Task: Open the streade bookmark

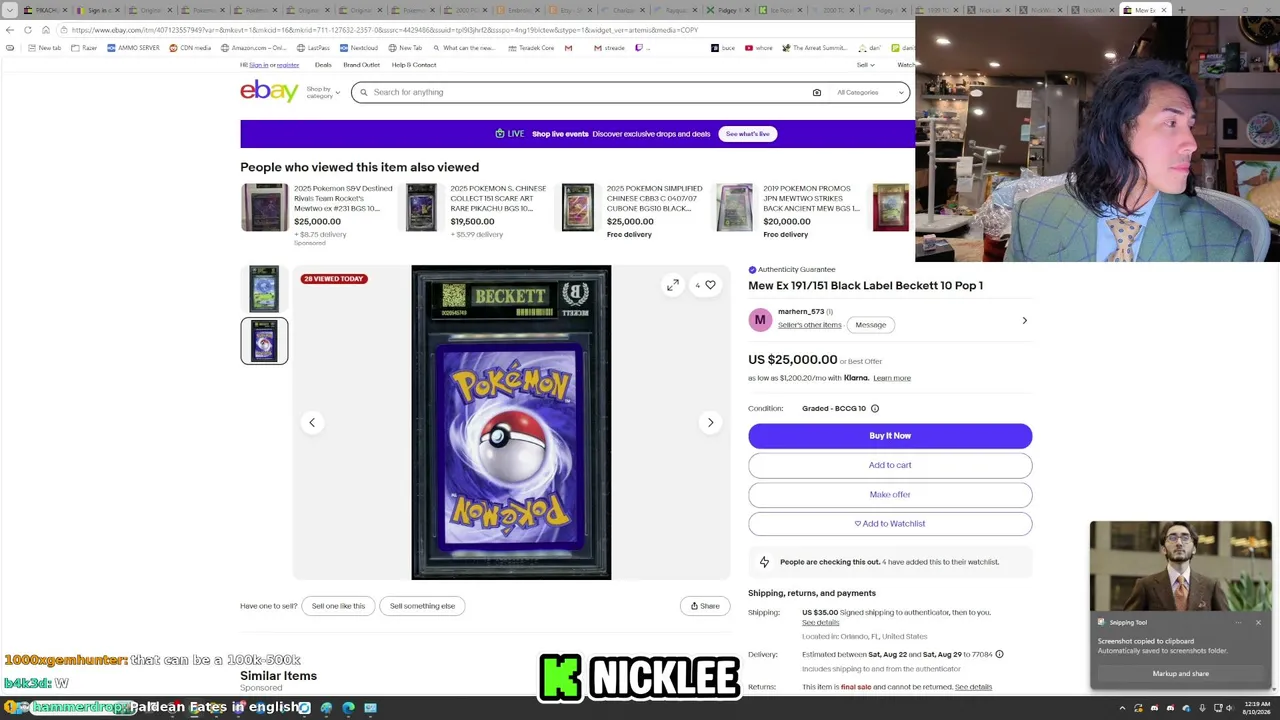Action: 609,48
